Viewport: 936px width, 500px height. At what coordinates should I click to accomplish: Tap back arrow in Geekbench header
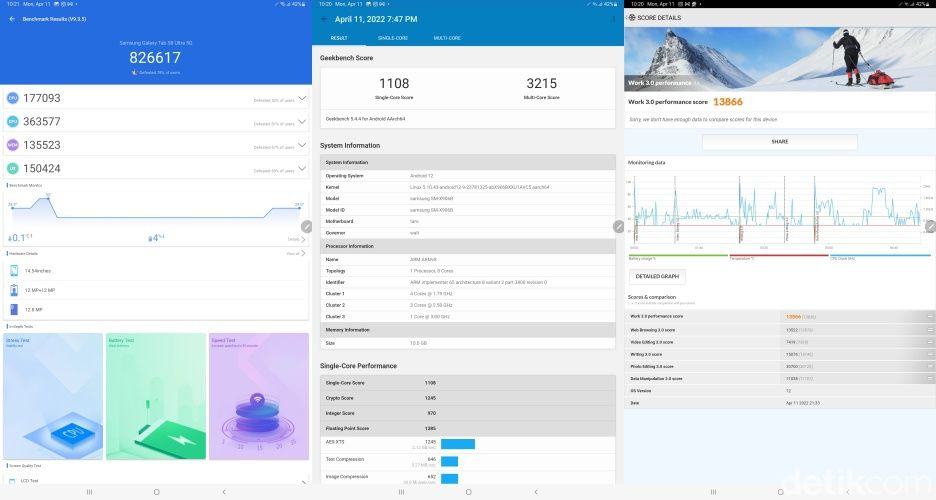(324, 19)
